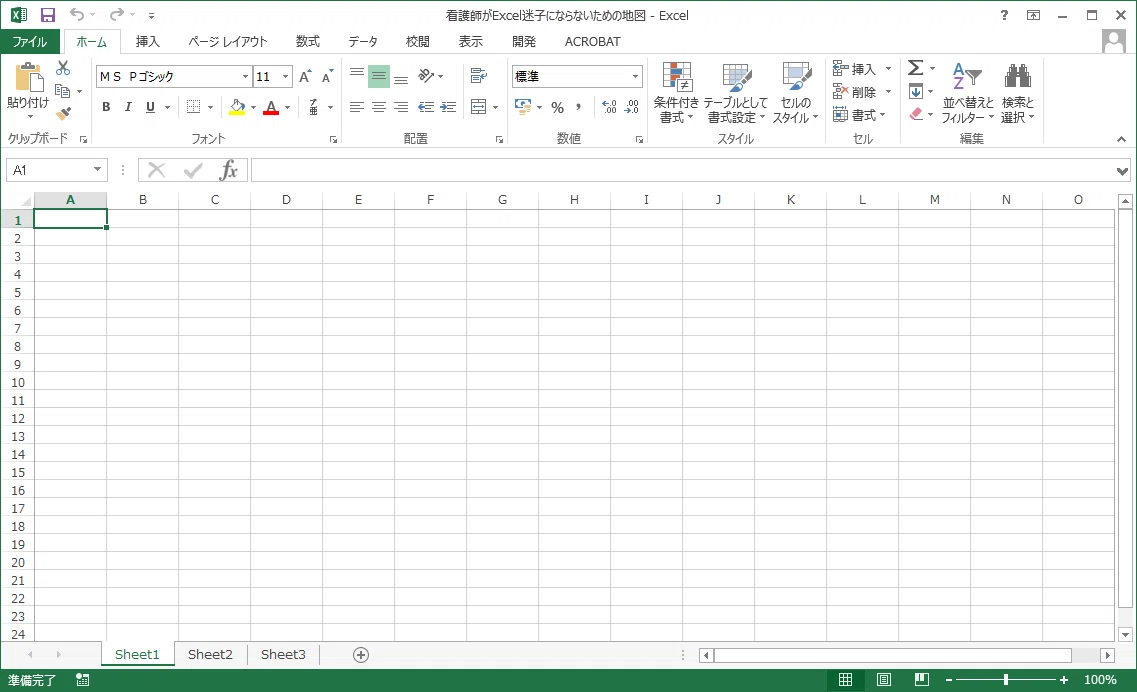This screenshot has height=692, width=1137.
Task: Expand the formula bar with chevron
Action: 1122,171
